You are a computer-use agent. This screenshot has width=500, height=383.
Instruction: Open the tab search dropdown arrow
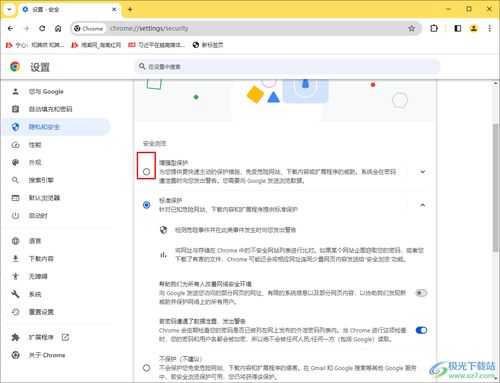click(x=9, y=9)
